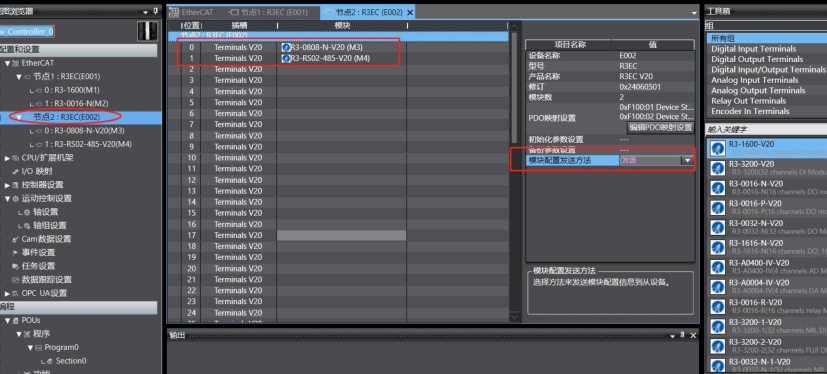
Task: Click the 轴组设置 icon
Action: [26, 226]
